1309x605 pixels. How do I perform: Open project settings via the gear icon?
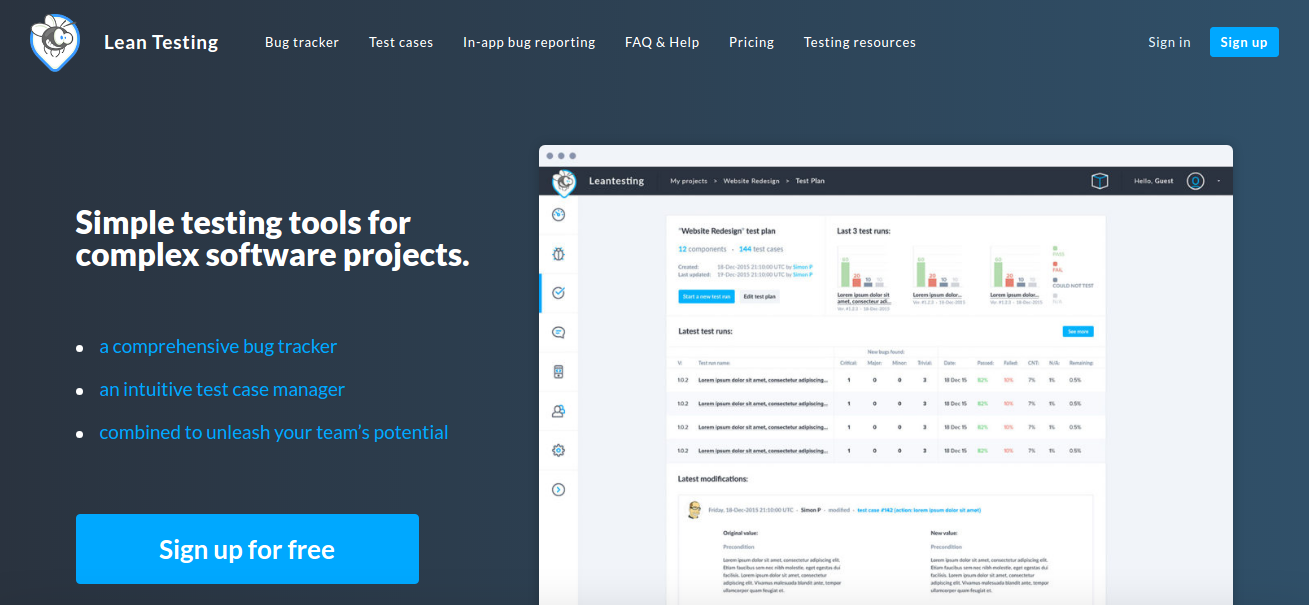coord(558,450)
